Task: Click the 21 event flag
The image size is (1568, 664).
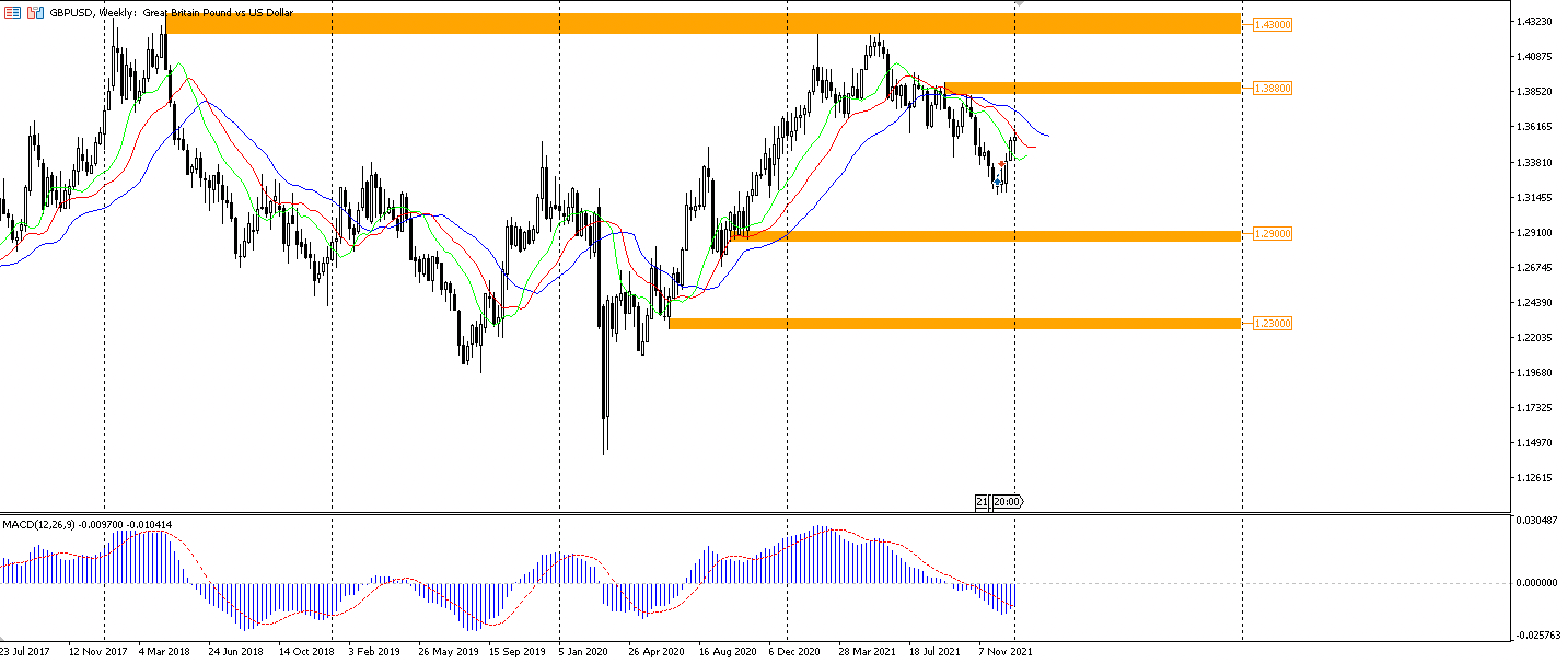Action: 981,502
